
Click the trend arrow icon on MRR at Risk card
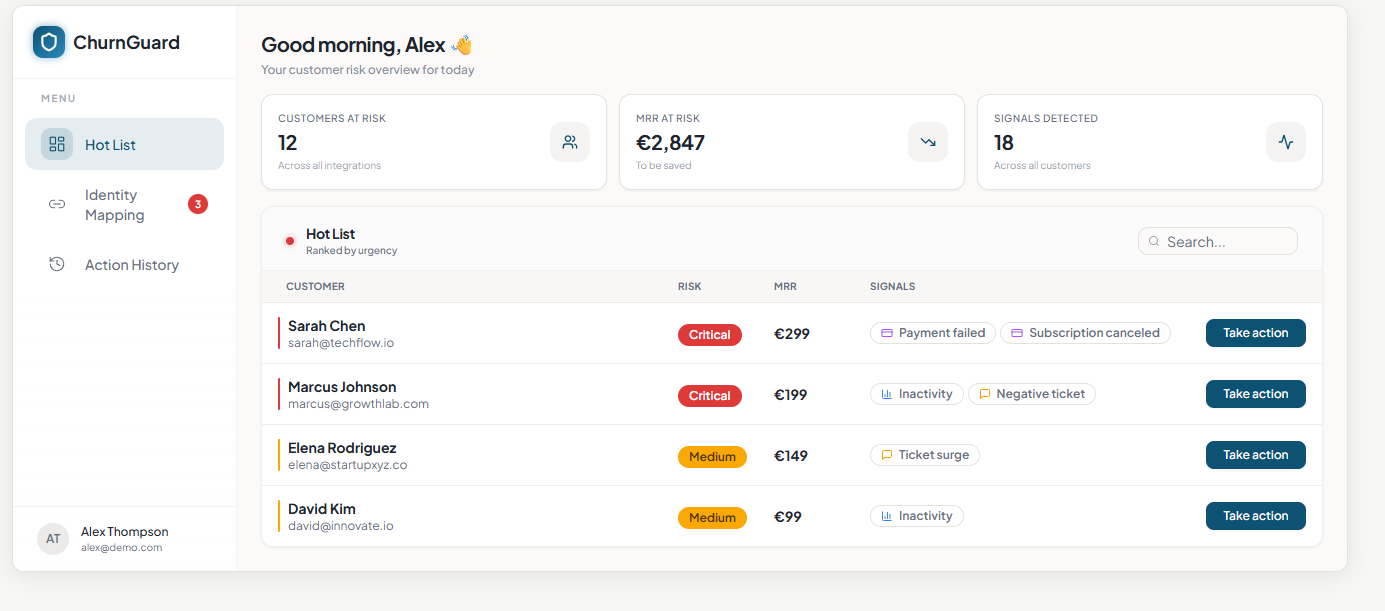(927, 142)
